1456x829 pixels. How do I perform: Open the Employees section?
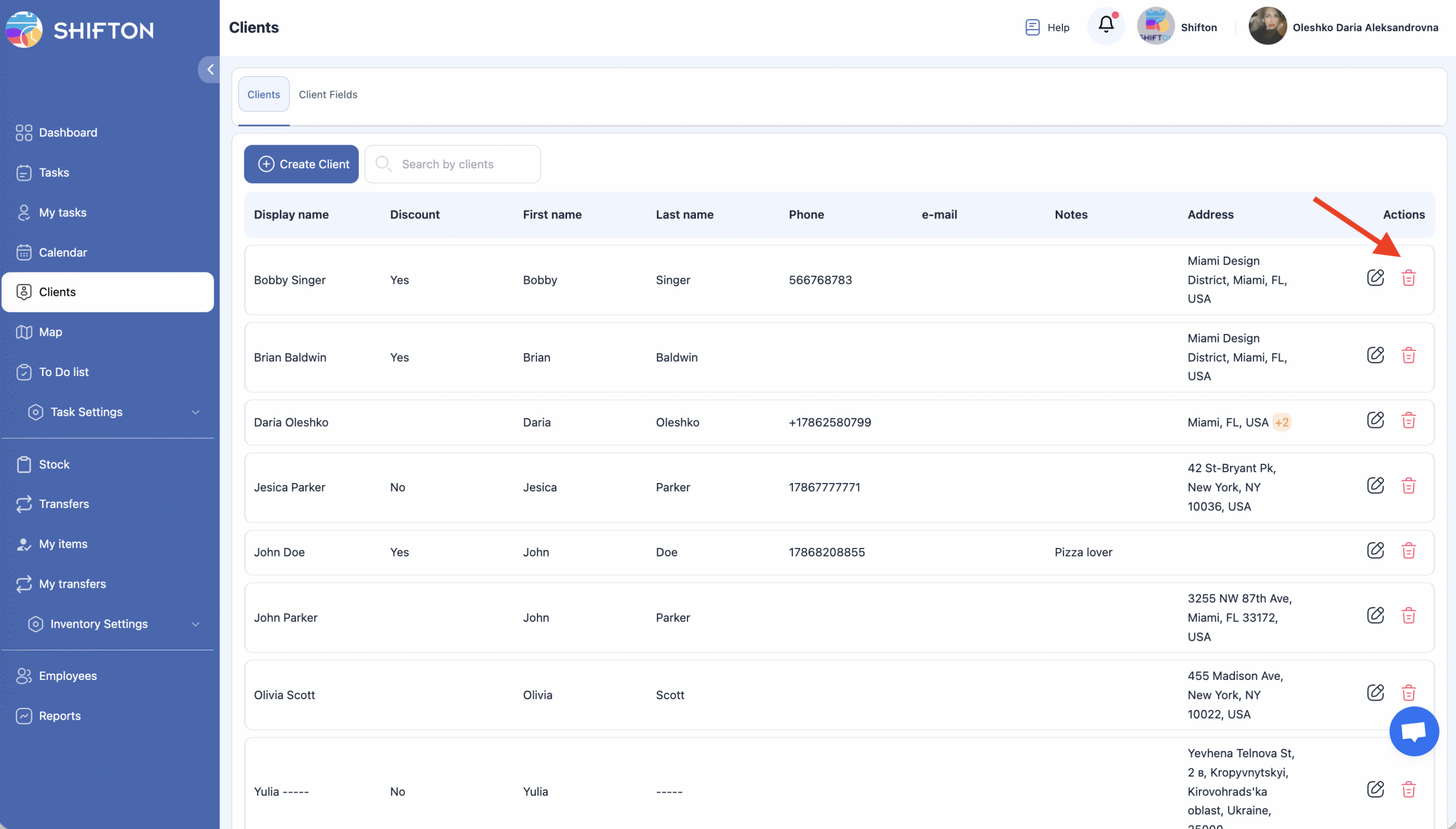coord(68,676)
